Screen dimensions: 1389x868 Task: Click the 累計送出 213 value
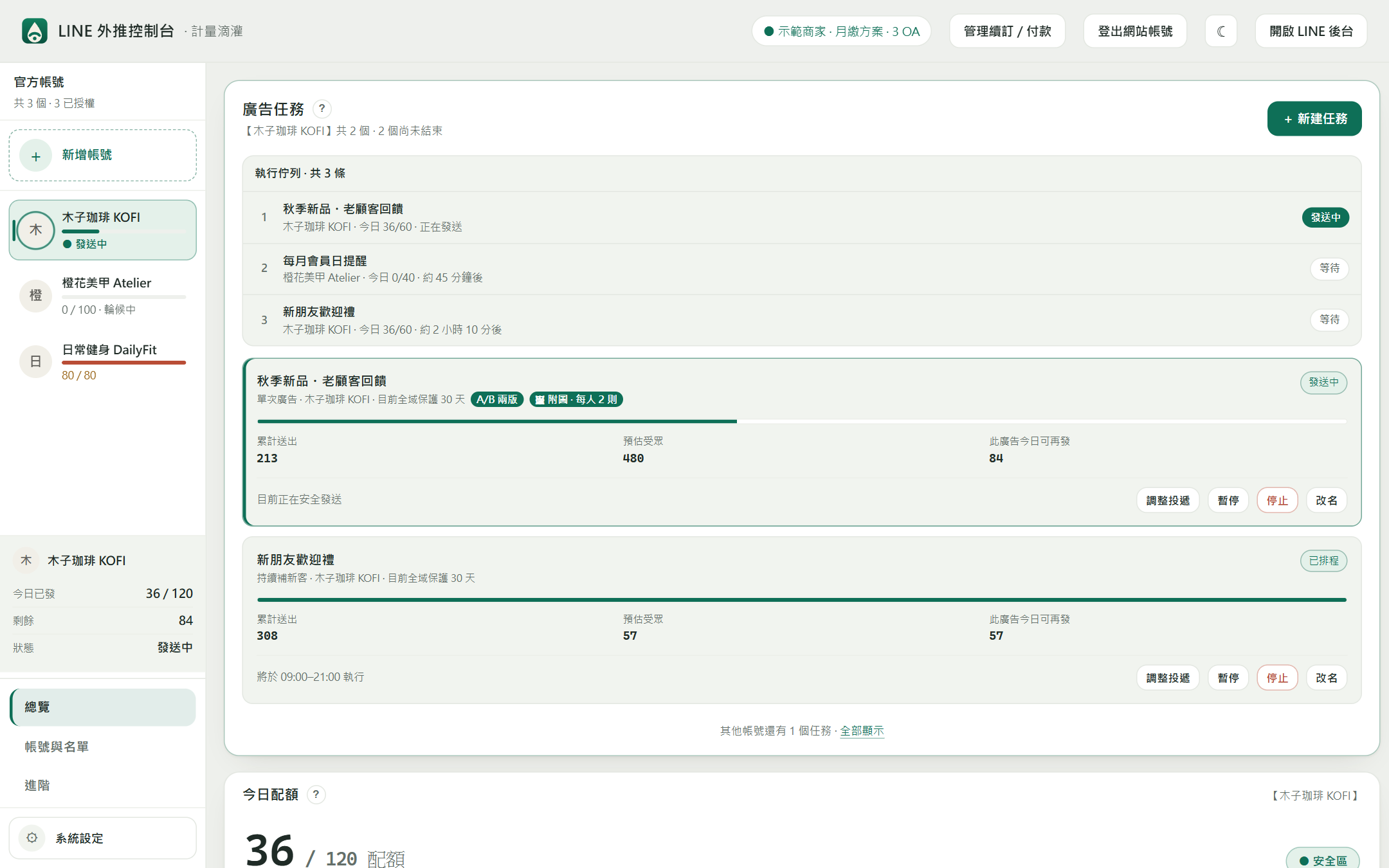(268, 458)
